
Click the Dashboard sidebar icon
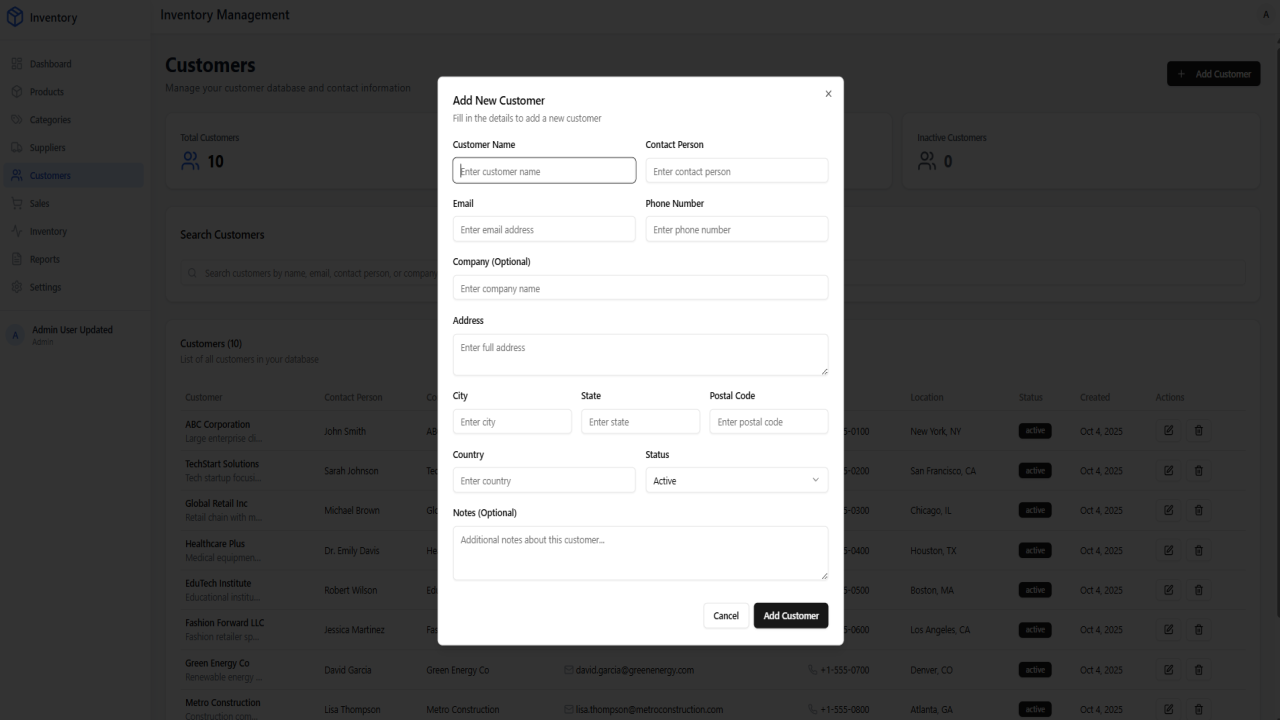[16, 64]
